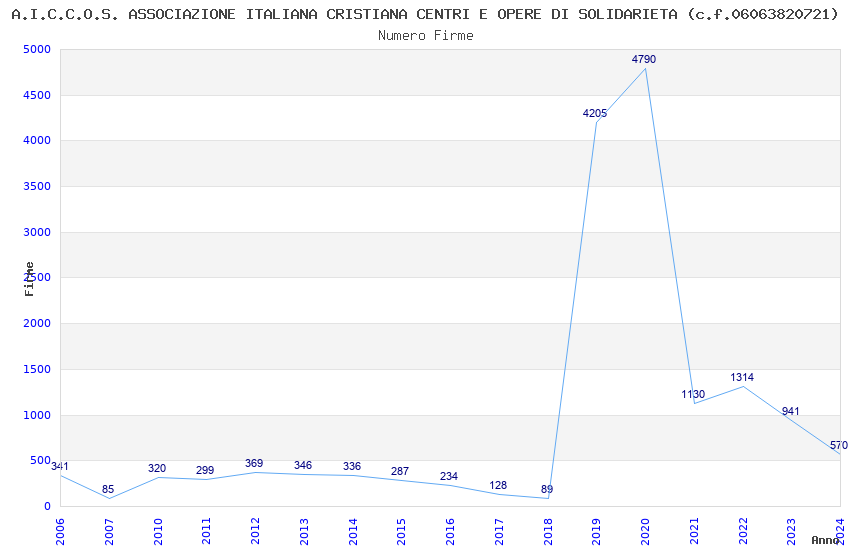Select the 3500 y-axis value
This screenshot has width=850, height=550.
click(37, 186)
